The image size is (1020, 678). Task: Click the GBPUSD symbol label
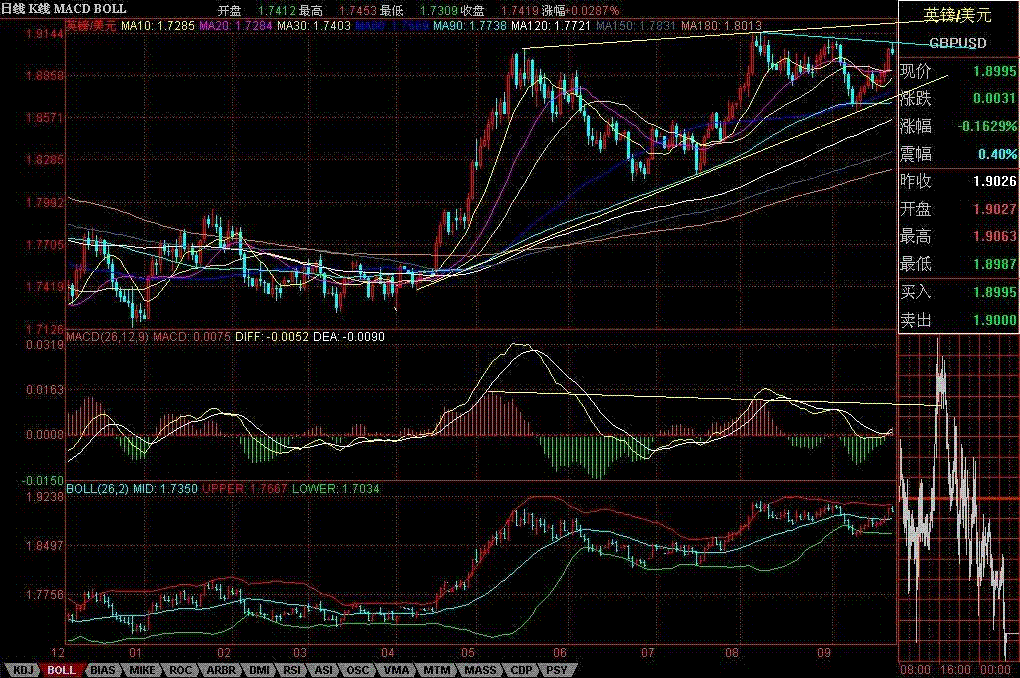[957, 43]
